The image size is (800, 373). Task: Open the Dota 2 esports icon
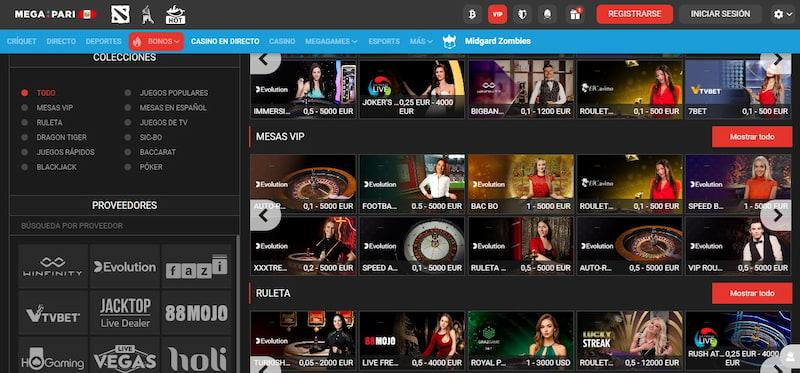click(120, 14)
